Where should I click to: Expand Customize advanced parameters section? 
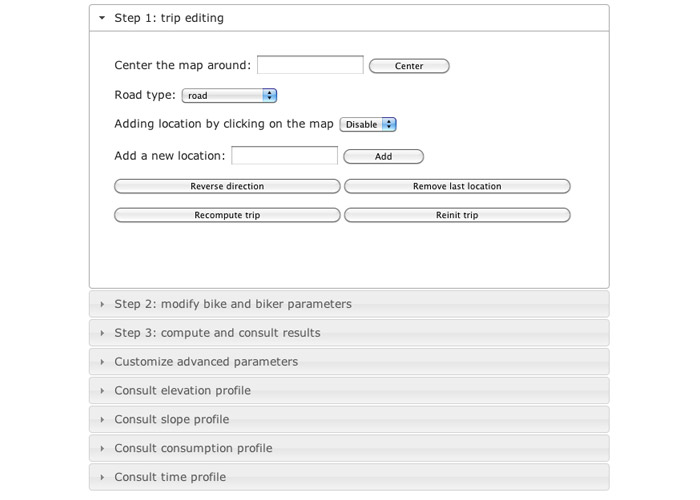(x=349, y=362)
